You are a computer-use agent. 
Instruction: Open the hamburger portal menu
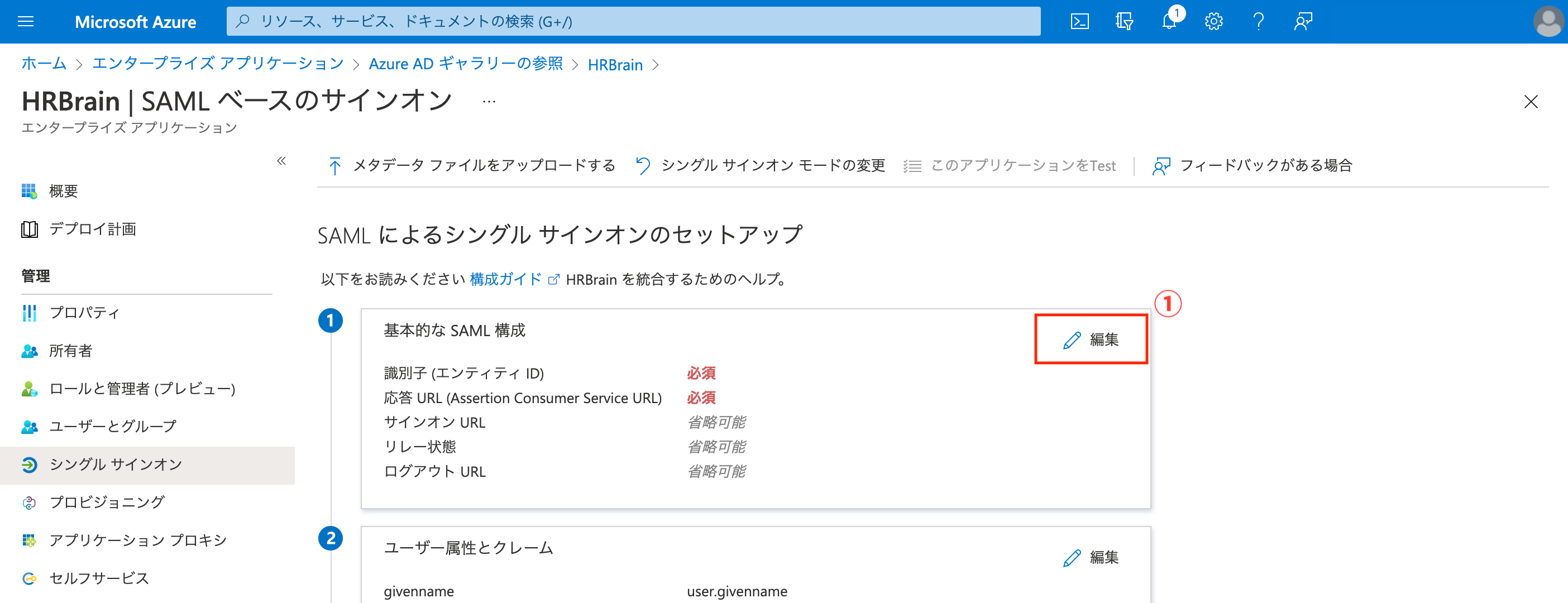click(26, 22)
